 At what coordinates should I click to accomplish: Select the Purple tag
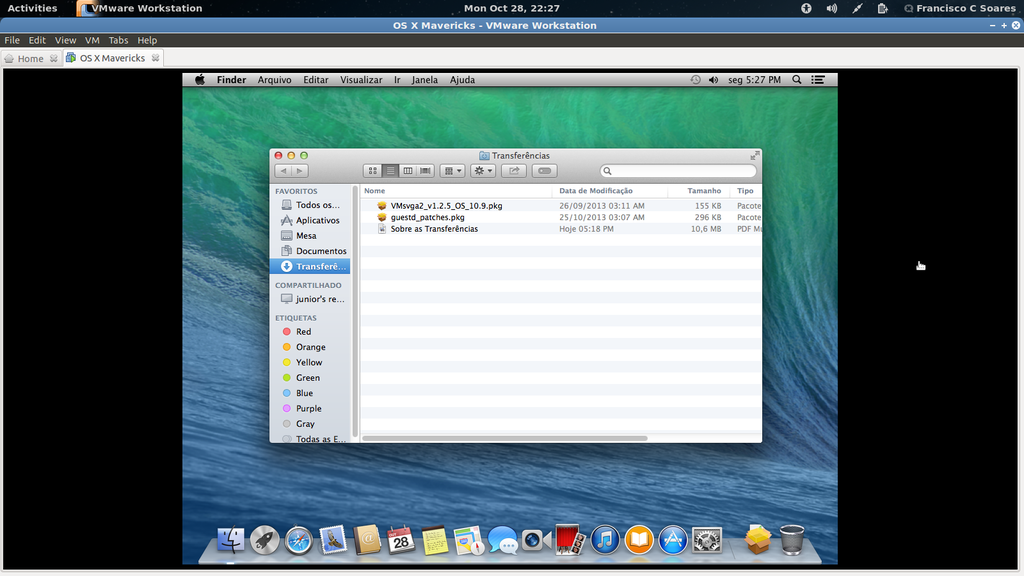[311, 409]
